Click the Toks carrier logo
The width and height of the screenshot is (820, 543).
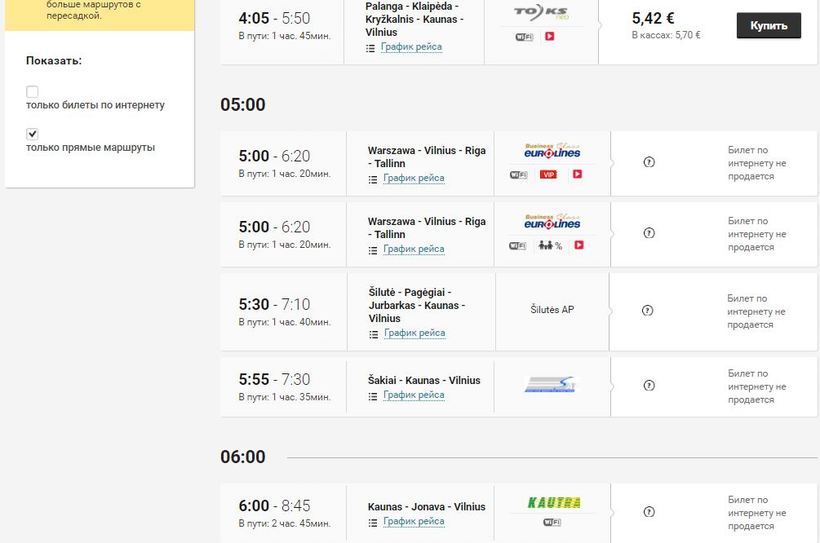[x=540, y=12]
